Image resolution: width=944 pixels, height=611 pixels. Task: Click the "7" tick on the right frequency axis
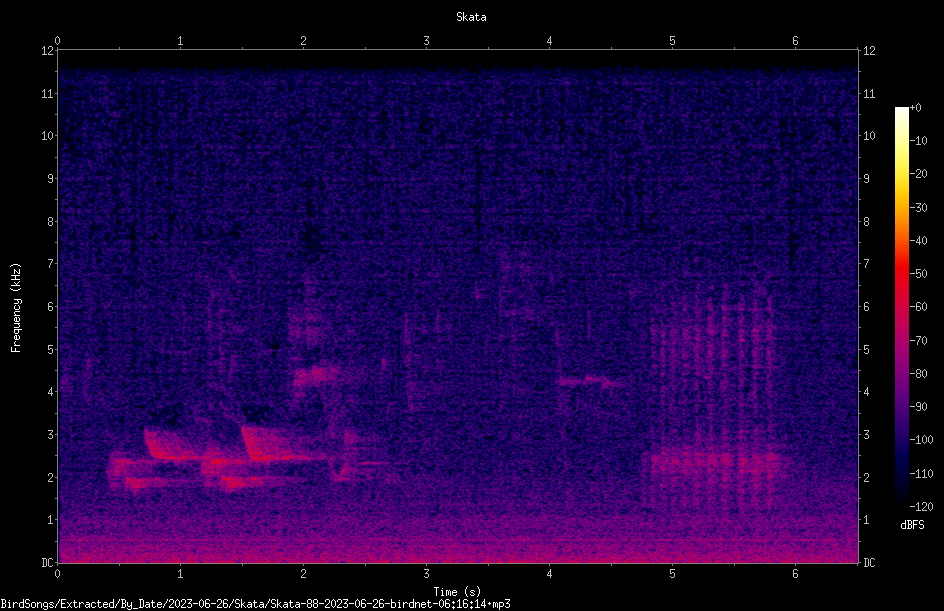(x=867, y=264)
